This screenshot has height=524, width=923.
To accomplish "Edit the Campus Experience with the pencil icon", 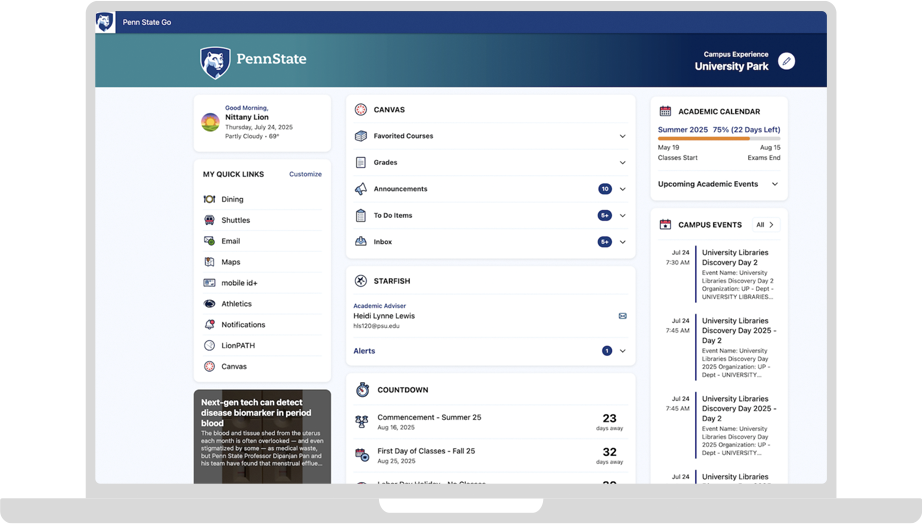I will 786,61.
